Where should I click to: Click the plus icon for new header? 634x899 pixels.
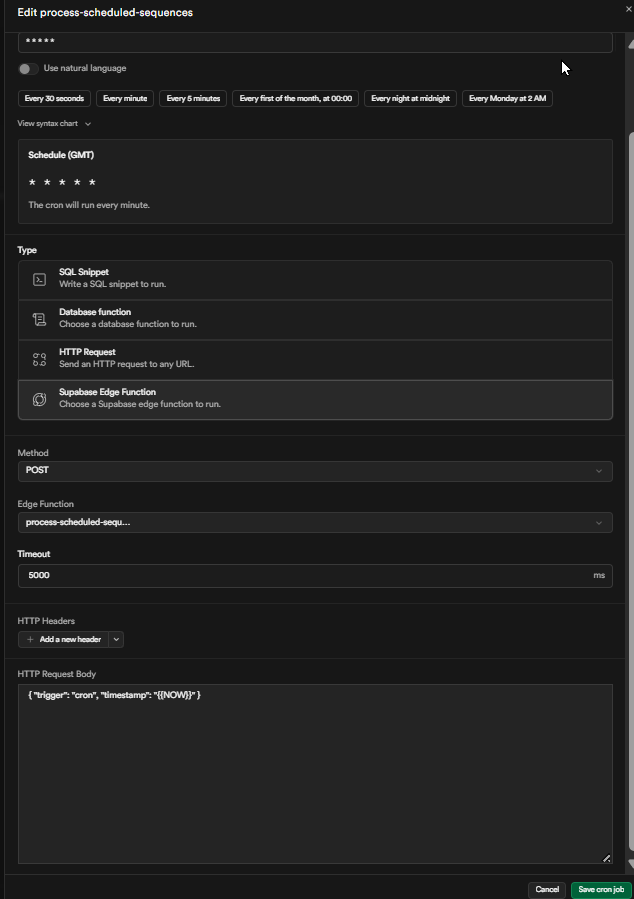click(x=31, y=639)
